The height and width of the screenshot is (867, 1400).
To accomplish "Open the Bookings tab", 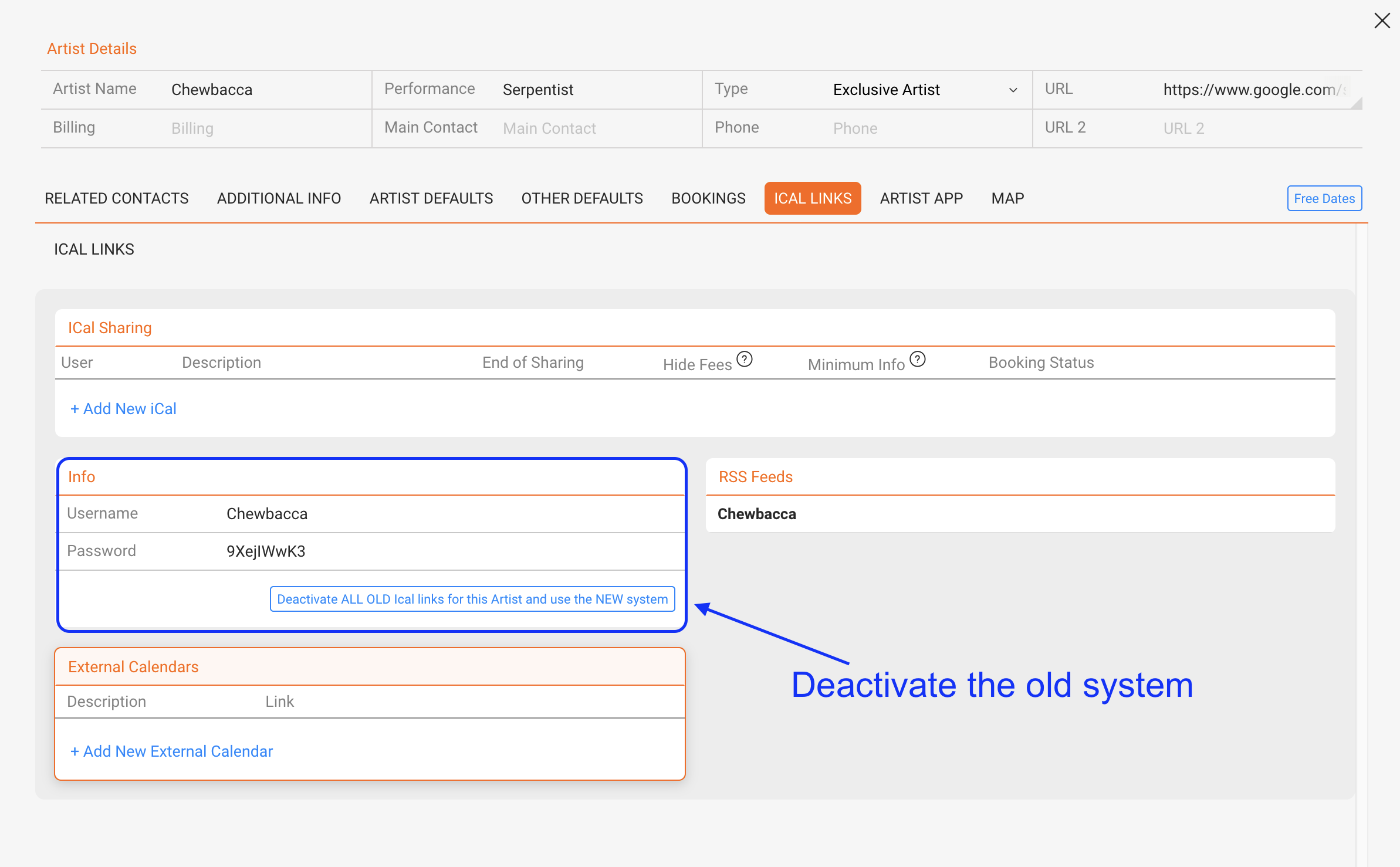I will point(708,198).
